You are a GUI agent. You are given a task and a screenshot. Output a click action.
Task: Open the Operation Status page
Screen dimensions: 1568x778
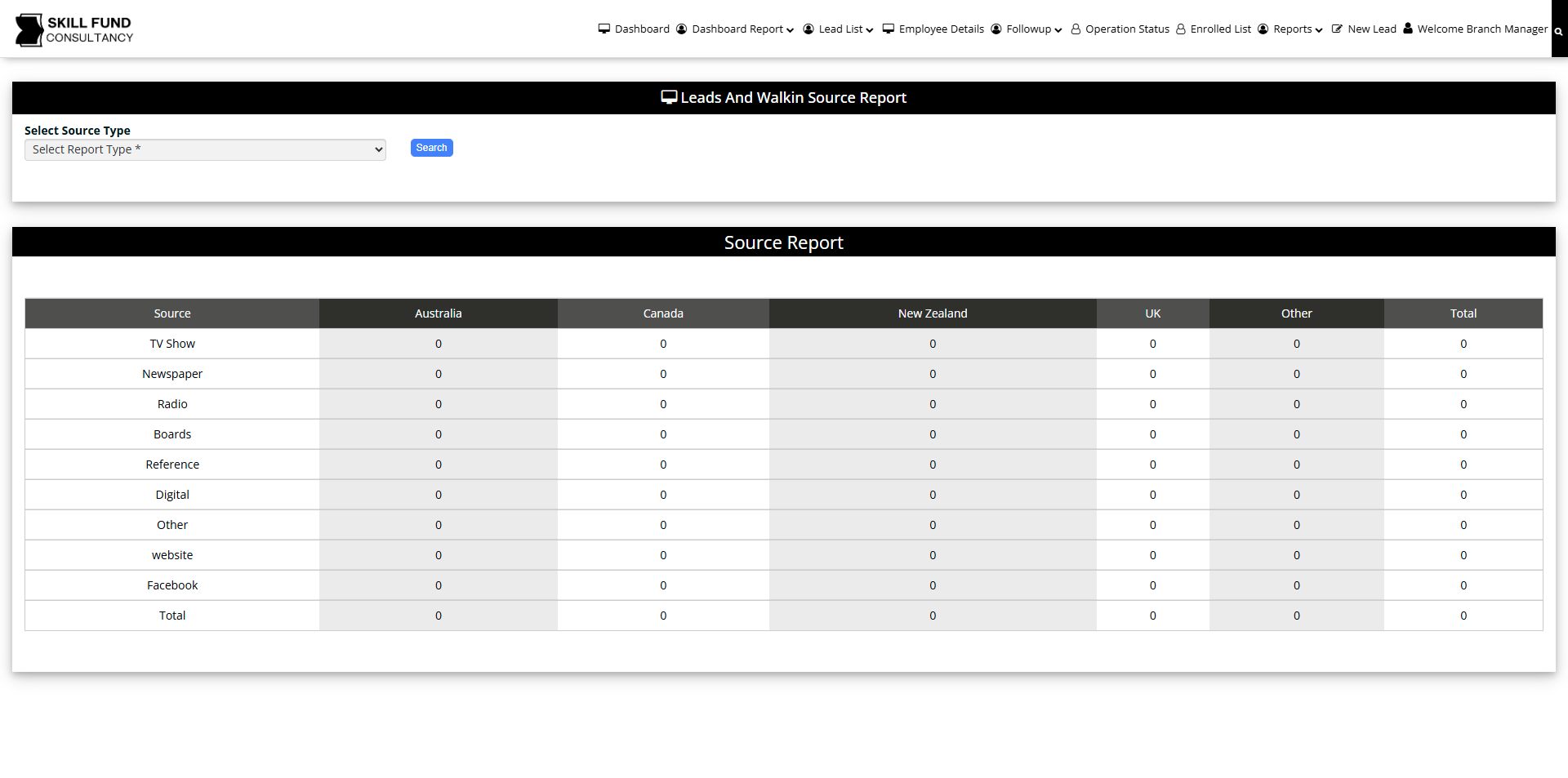click(1127, 29)
